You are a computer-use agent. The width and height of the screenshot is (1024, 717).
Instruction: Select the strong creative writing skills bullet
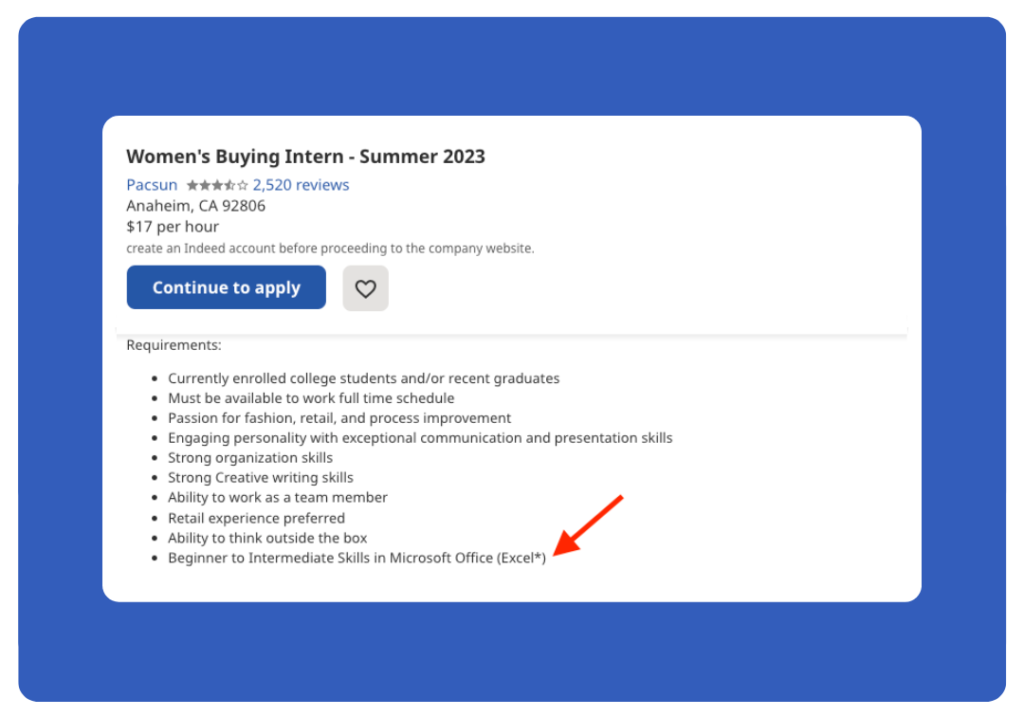click(x=261, y=478)
